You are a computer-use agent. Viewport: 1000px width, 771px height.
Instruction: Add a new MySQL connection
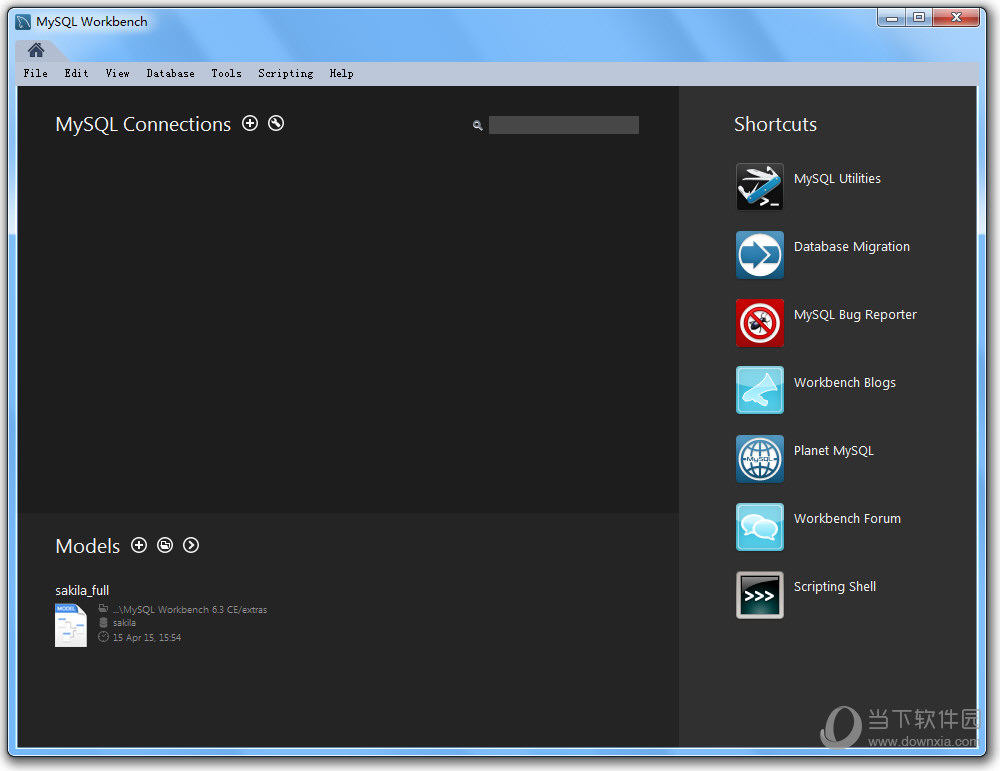(250, 123)
